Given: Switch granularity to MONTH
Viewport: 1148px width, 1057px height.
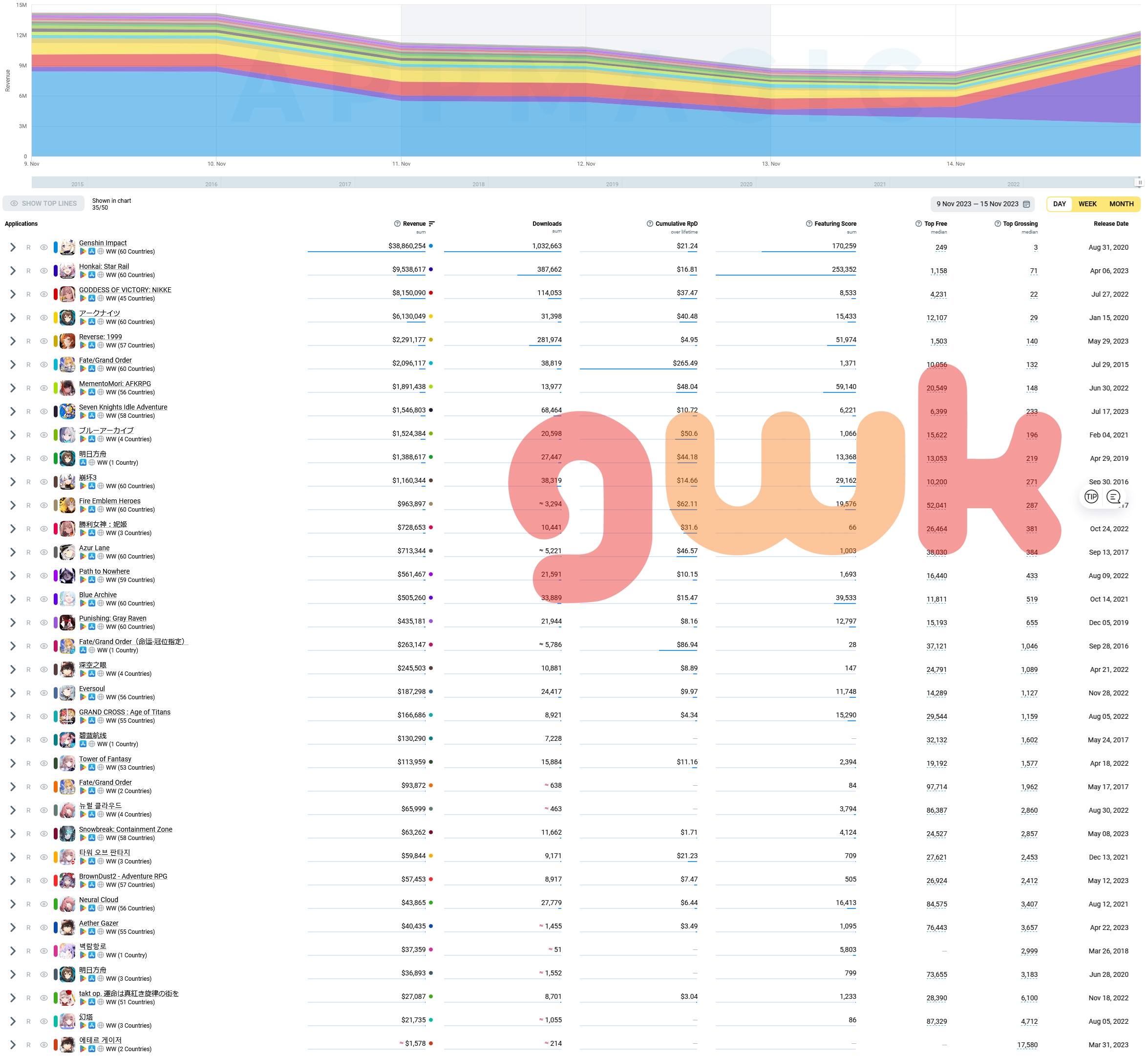Looking at the screenshot, I should 1121,204.
